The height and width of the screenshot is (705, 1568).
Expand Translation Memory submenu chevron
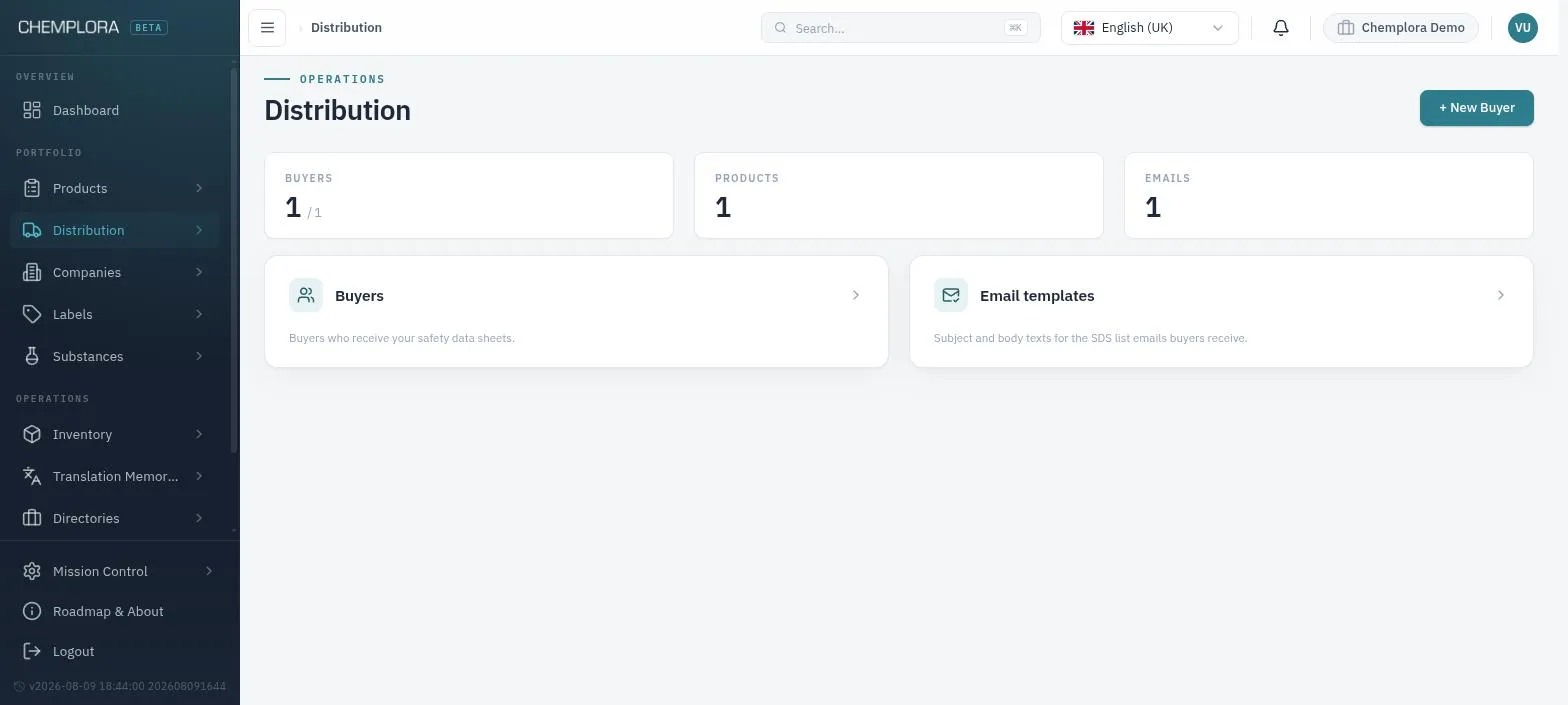(x=199, y=476)
